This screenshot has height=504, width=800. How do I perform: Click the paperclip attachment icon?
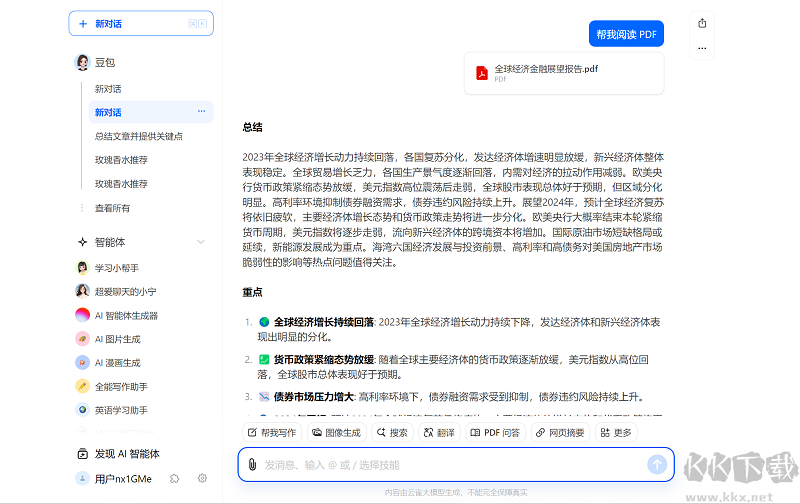(253, 464)
